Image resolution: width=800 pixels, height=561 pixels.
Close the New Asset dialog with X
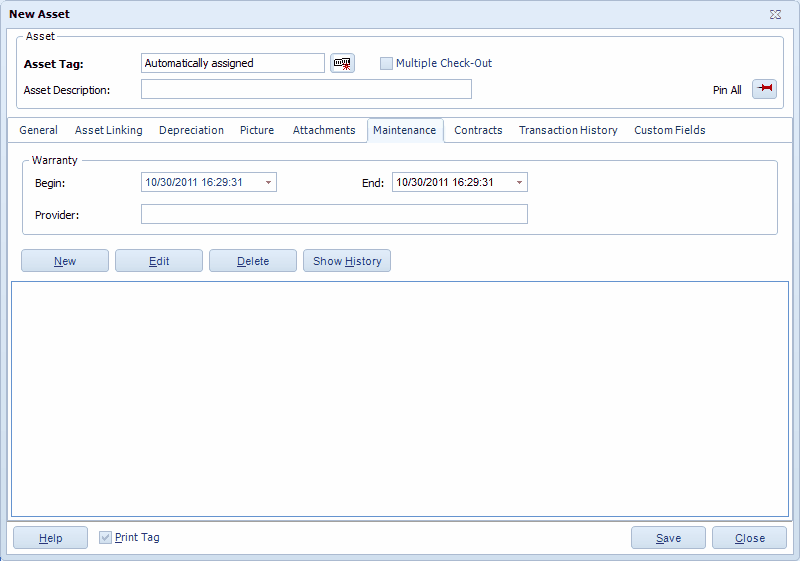(x=775, y=14)
